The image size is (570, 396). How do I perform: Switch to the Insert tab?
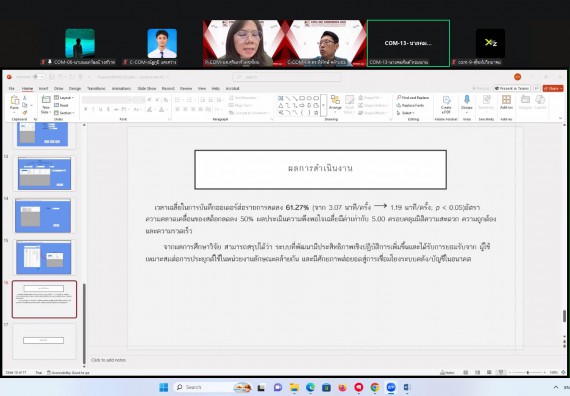[43, 88]
